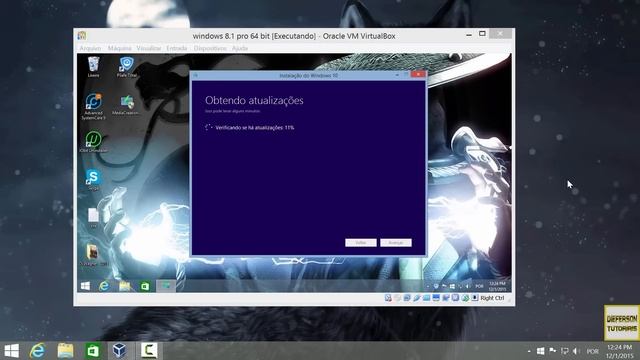
Task: Click the Right Ctrl host key label
Action: tap(492, 298)
